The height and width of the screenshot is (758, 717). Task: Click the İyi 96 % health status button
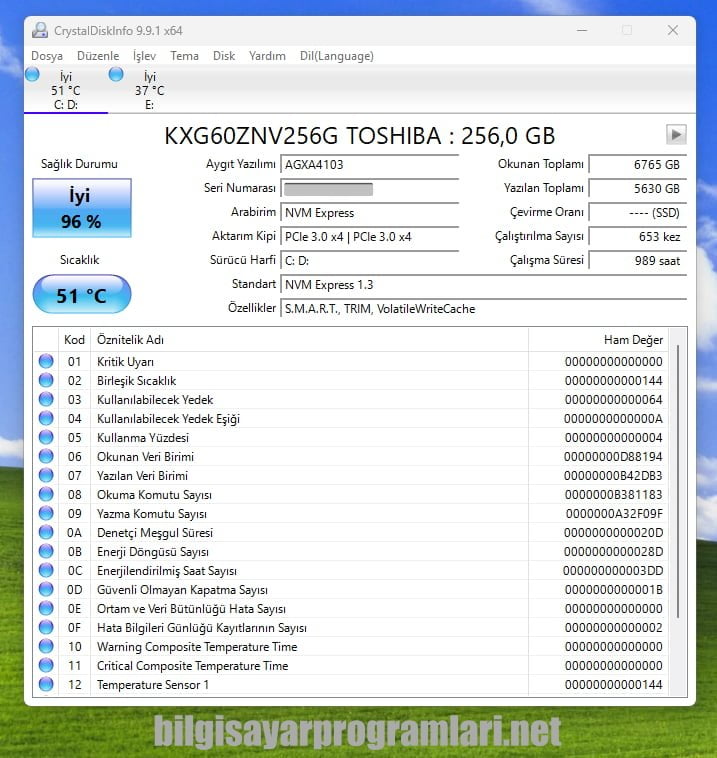(x=82, y=208)
